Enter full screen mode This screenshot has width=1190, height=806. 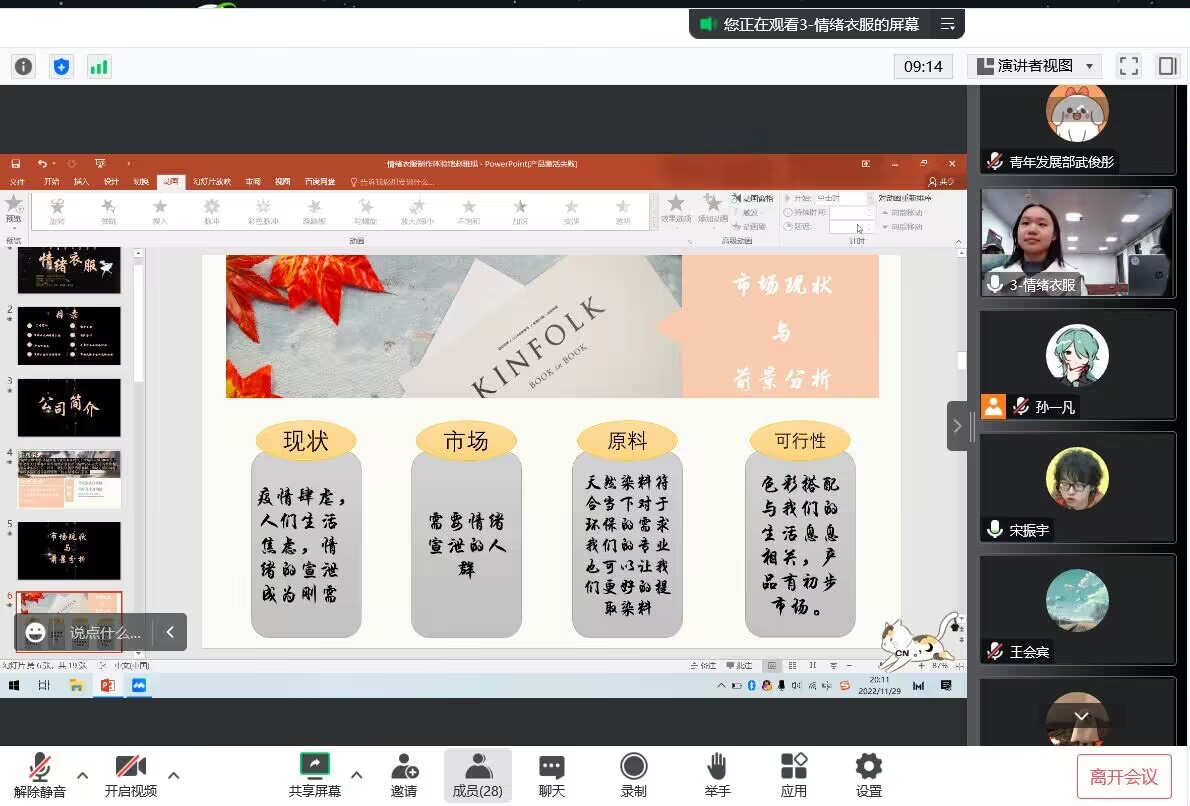tap(1129, 66)
